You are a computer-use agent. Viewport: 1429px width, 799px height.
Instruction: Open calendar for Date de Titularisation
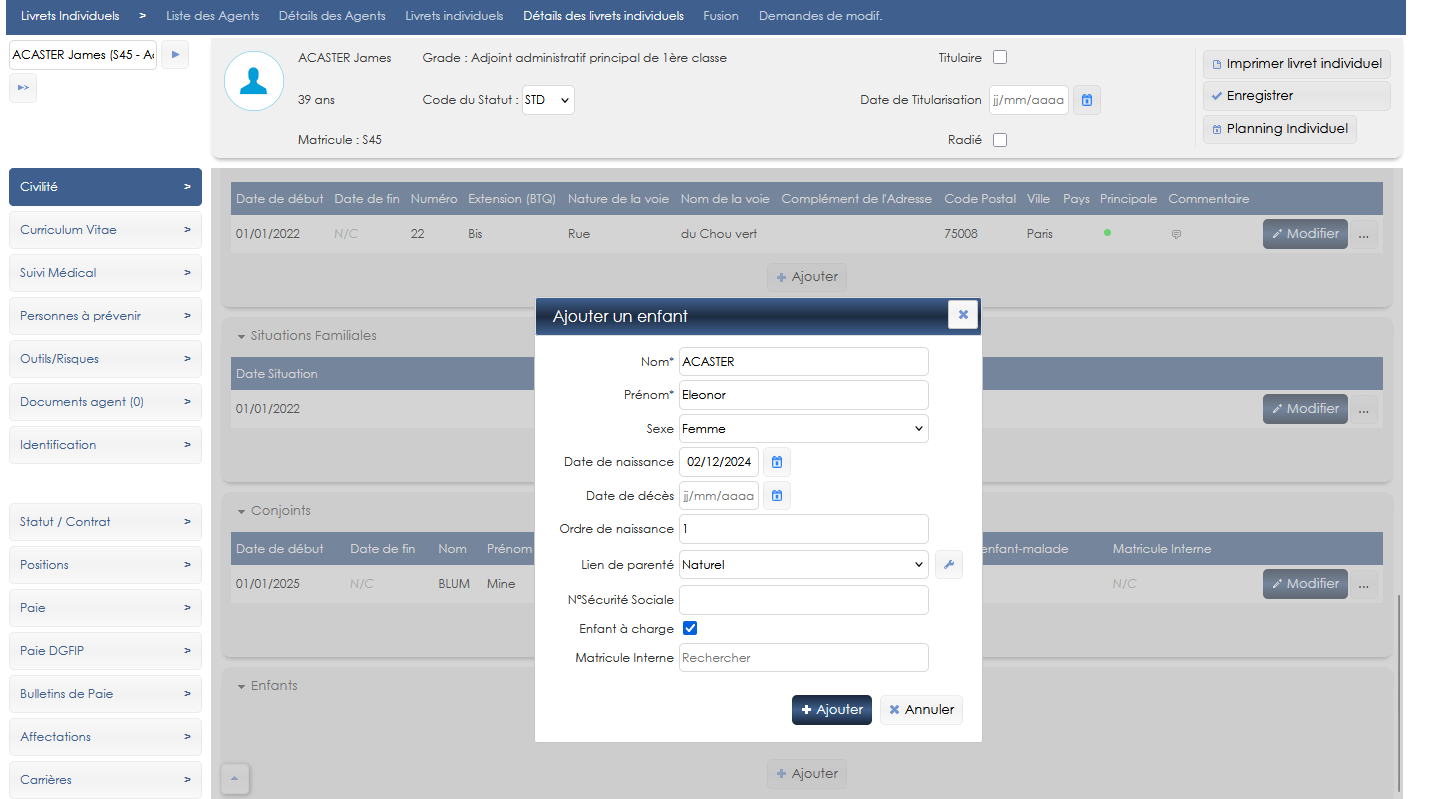pos(1087,100)
